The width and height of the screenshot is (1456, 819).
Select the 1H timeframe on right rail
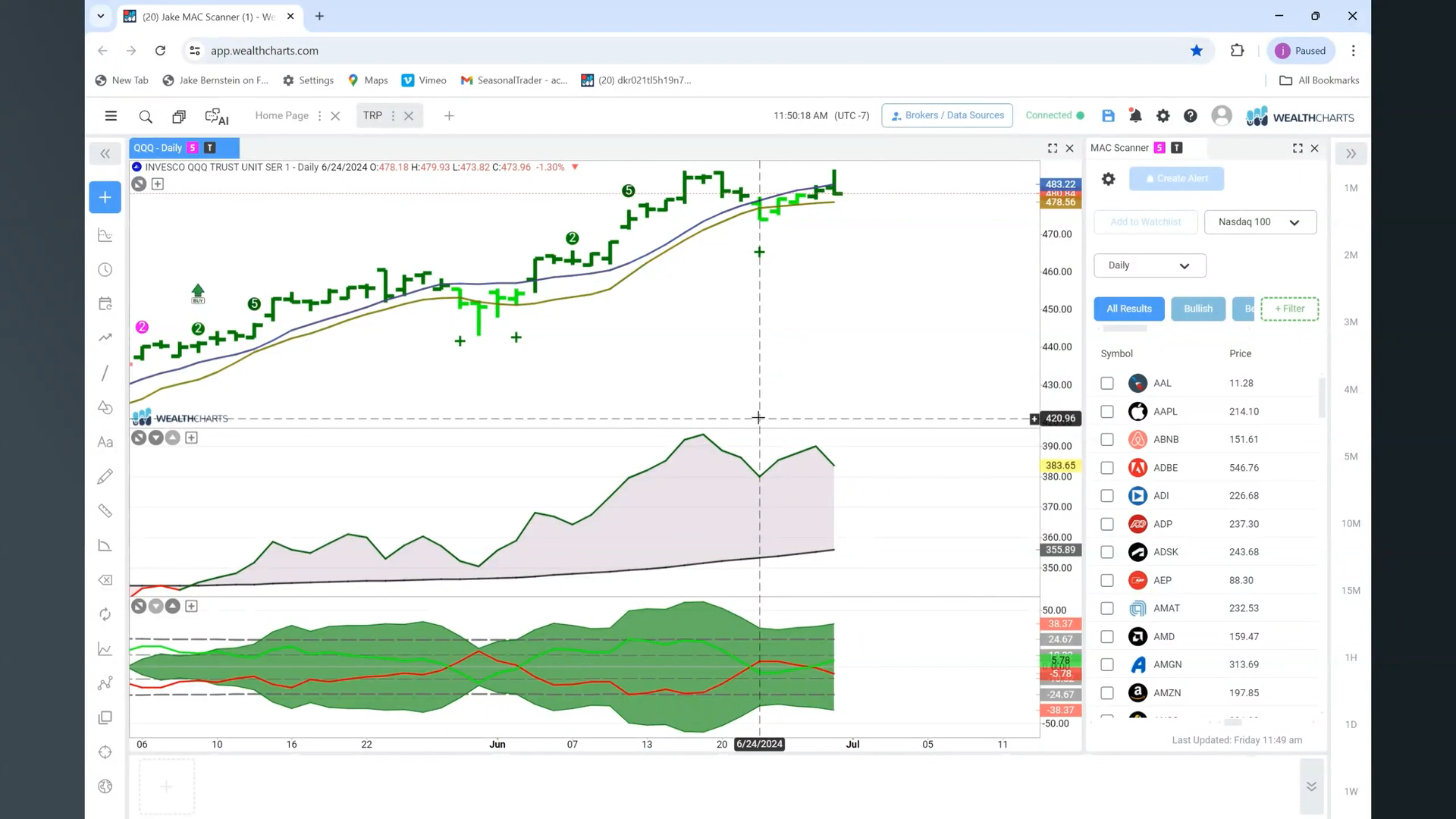tap(1351, 658)
